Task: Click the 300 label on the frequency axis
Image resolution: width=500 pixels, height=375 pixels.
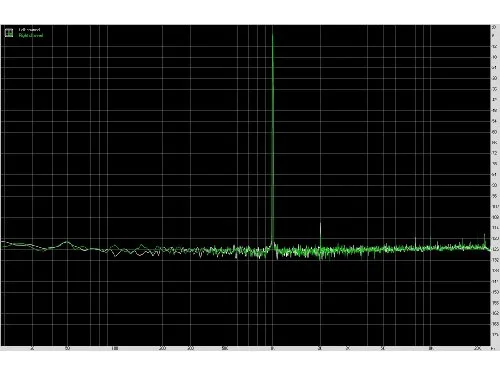Action: (190, 349)
